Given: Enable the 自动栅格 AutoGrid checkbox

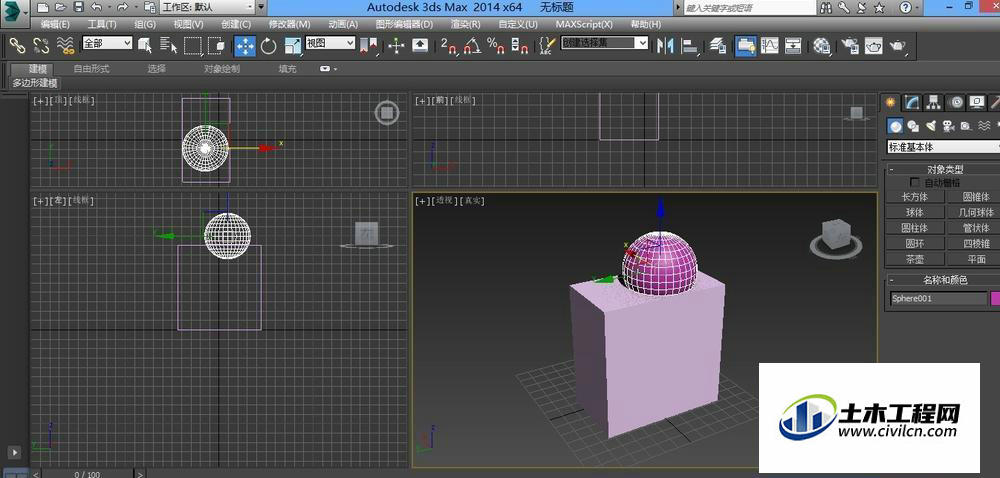Looking at the screenshot, I should click(915, 182).
